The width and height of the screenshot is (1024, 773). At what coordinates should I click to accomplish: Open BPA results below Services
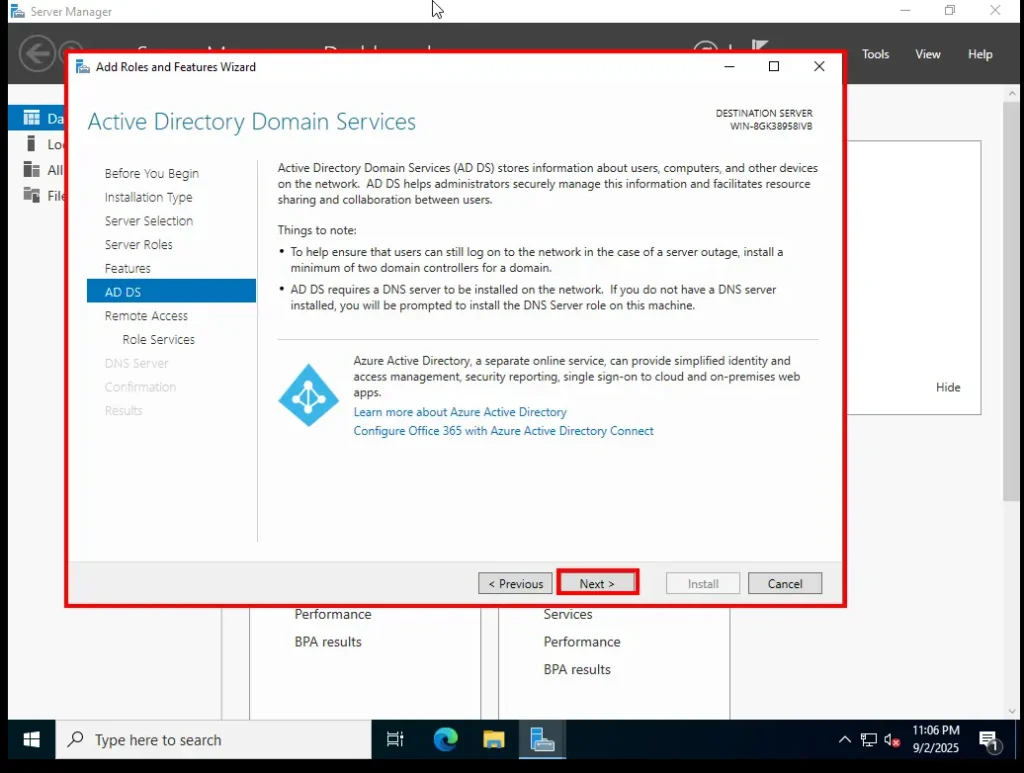tap(577, 669)
